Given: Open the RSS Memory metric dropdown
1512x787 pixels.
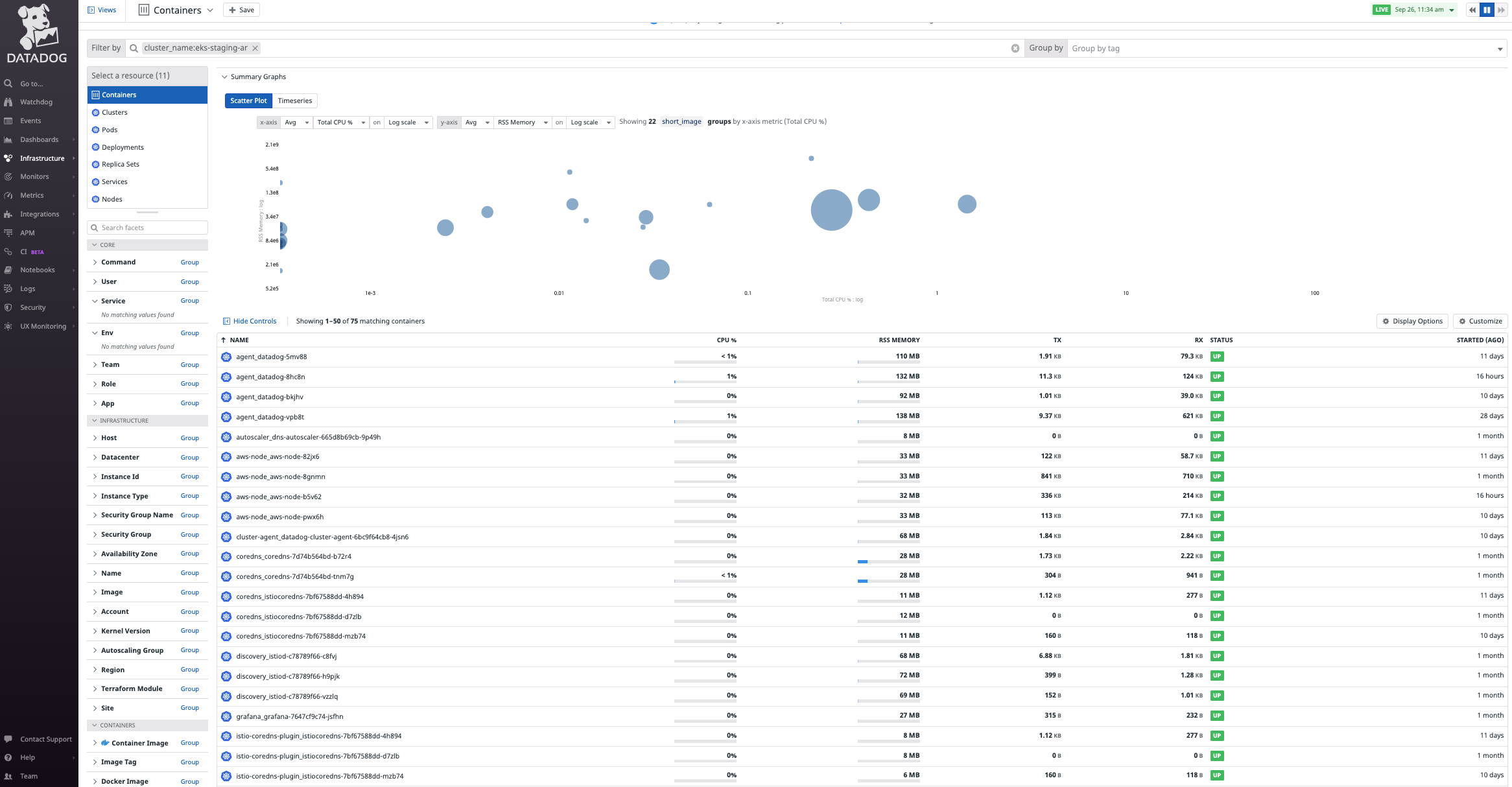Looking at the screenshot, I should [523, 122].
